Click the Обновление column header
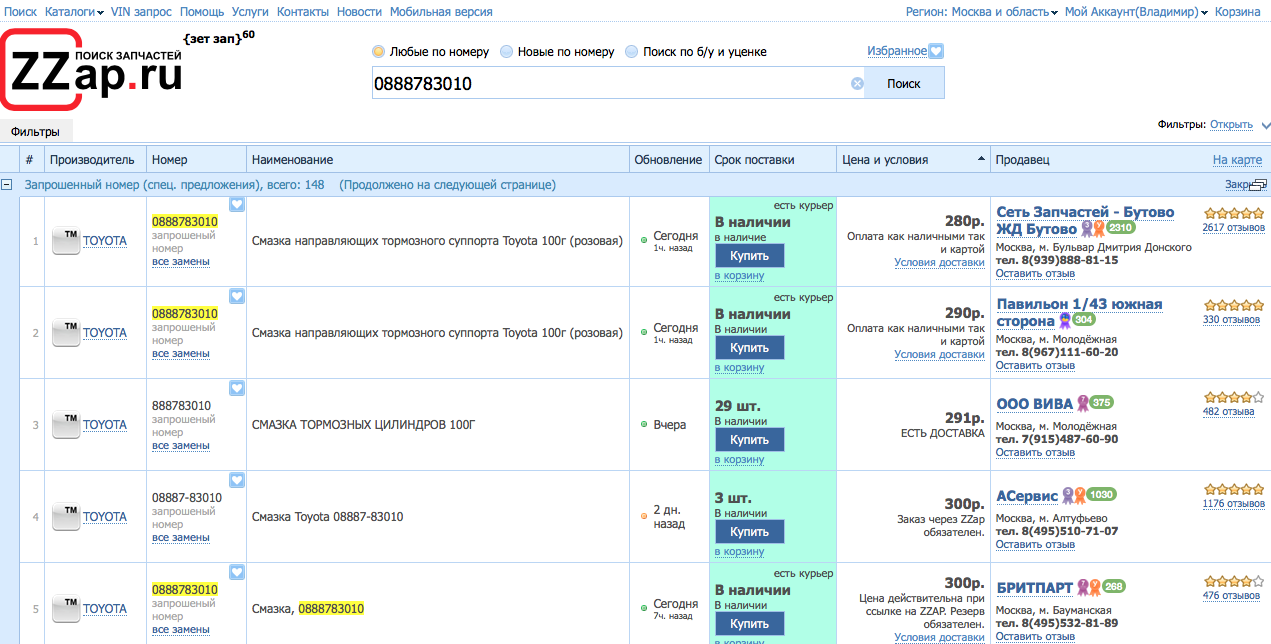The height and width of the screenshot is (644, 1271). (x=668, y=160)
